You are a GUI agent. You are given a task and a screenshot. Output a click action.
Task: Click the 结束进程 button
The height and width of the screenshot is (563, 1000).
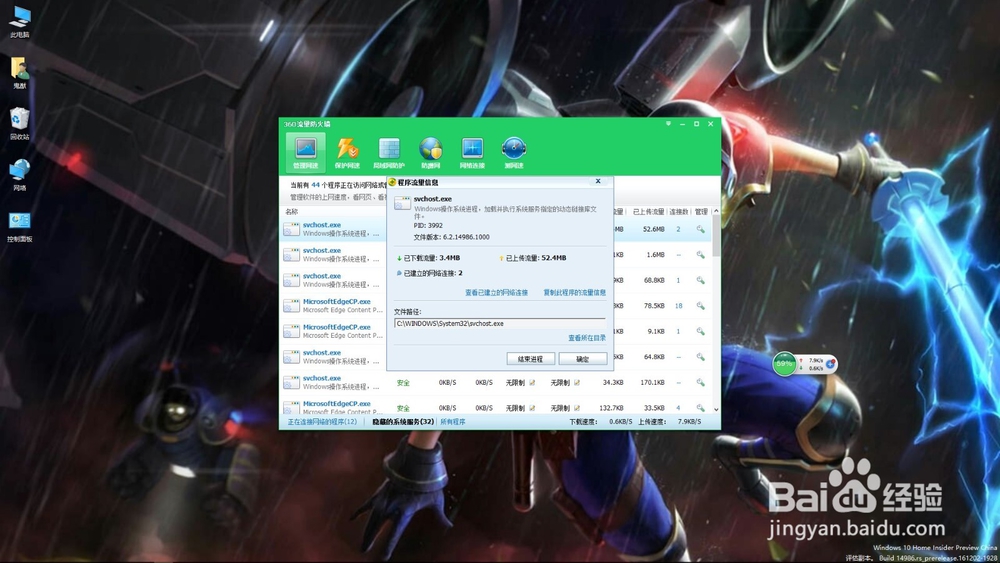tap(531, 359)
